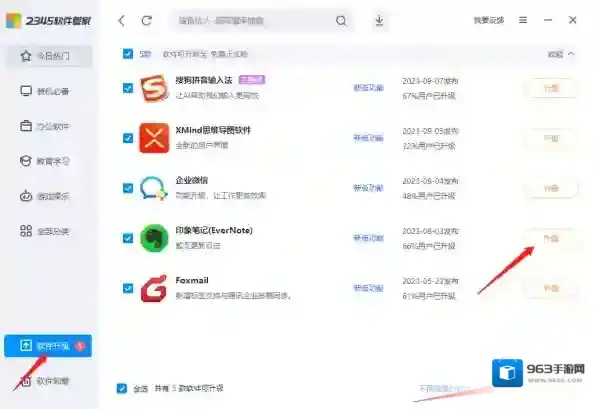Click the 66%用户已升级 text

click(429, 246)
